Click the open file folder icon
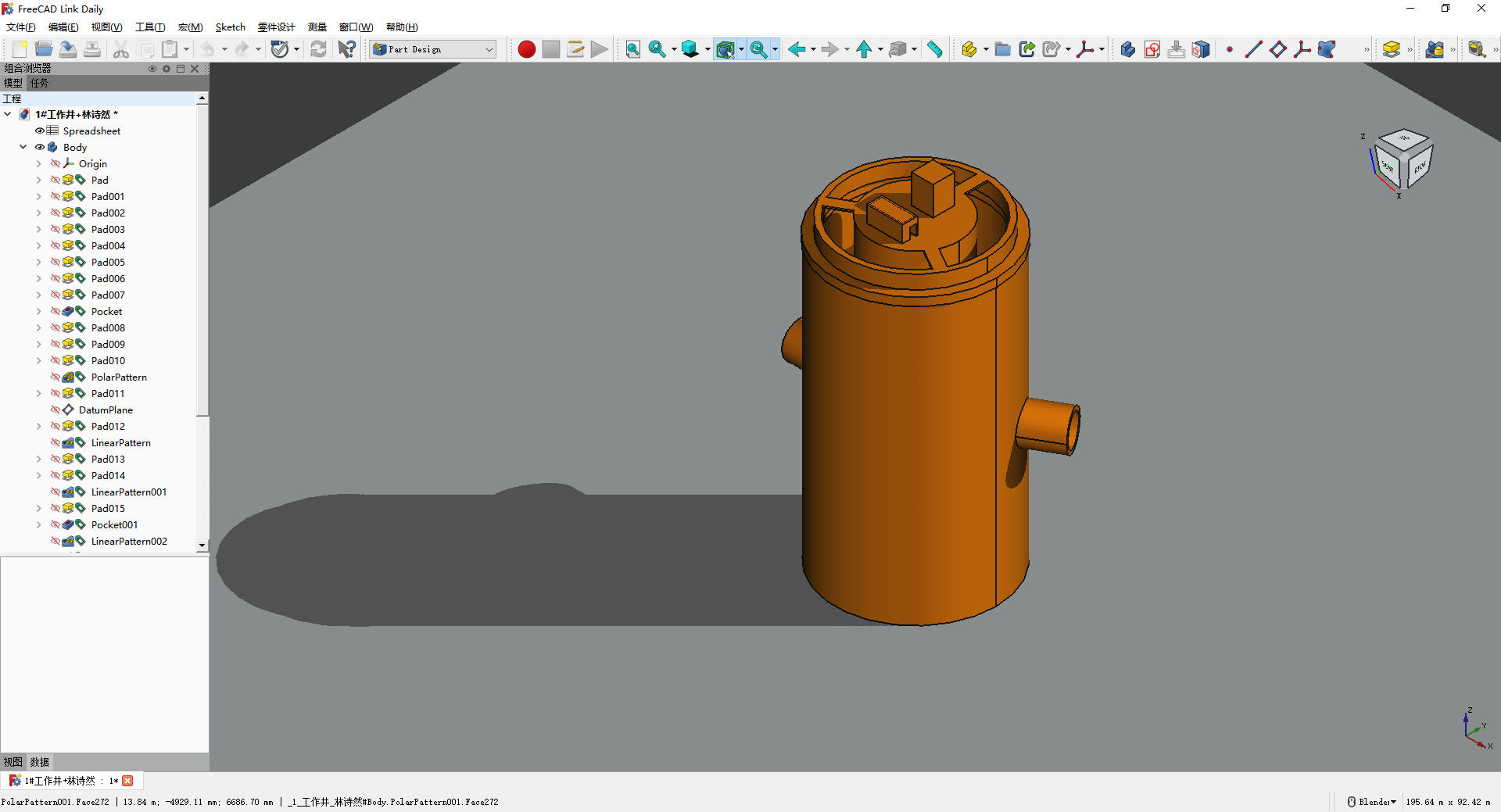The height and width of the screenshot is (812, 1501). (44, 49)
